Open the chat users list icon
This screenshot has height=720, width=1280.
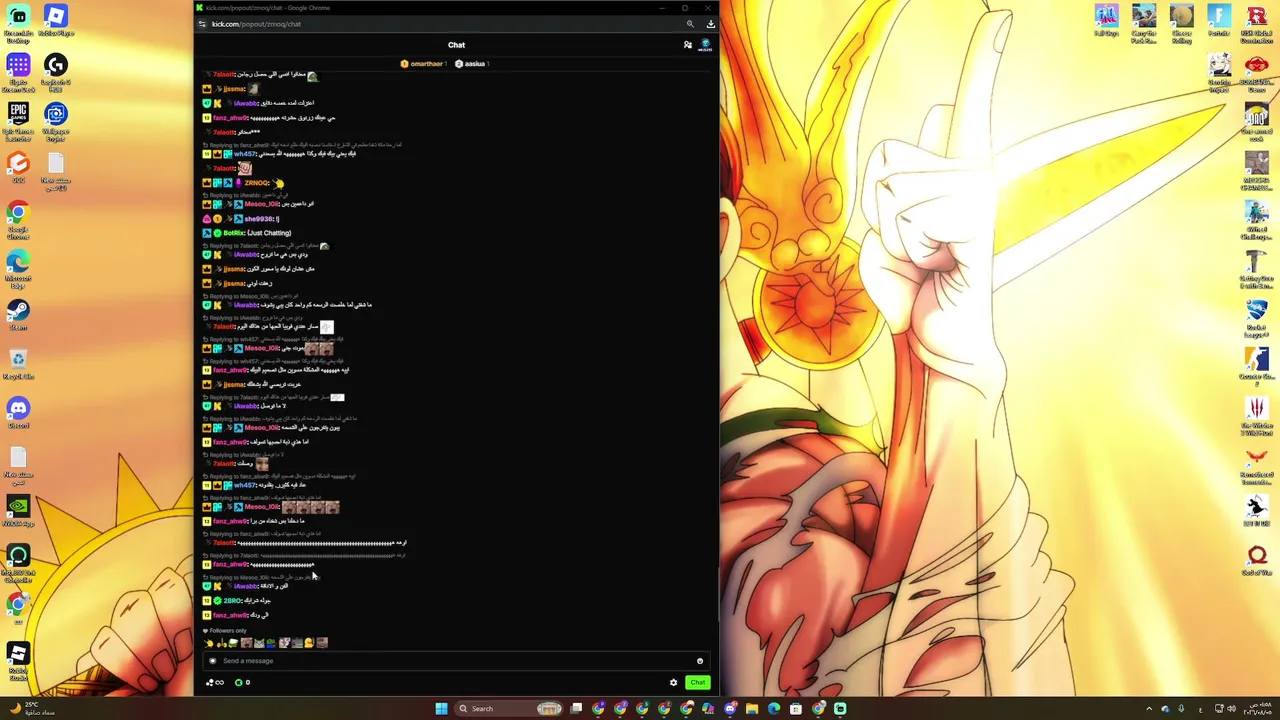[687, 45]
